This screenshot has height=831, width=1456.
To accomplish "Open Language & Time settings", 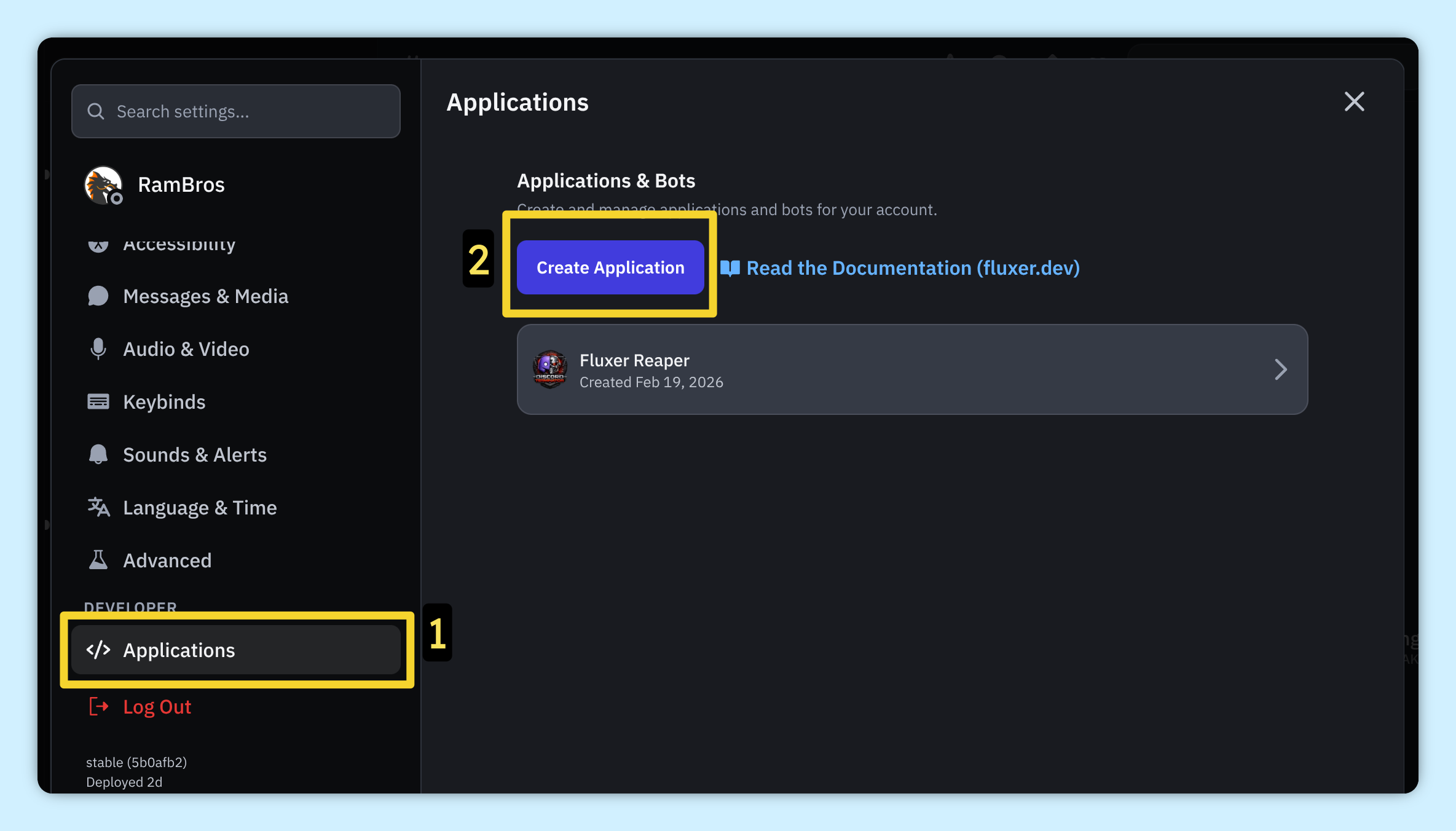I will click(x=236, y=508).
